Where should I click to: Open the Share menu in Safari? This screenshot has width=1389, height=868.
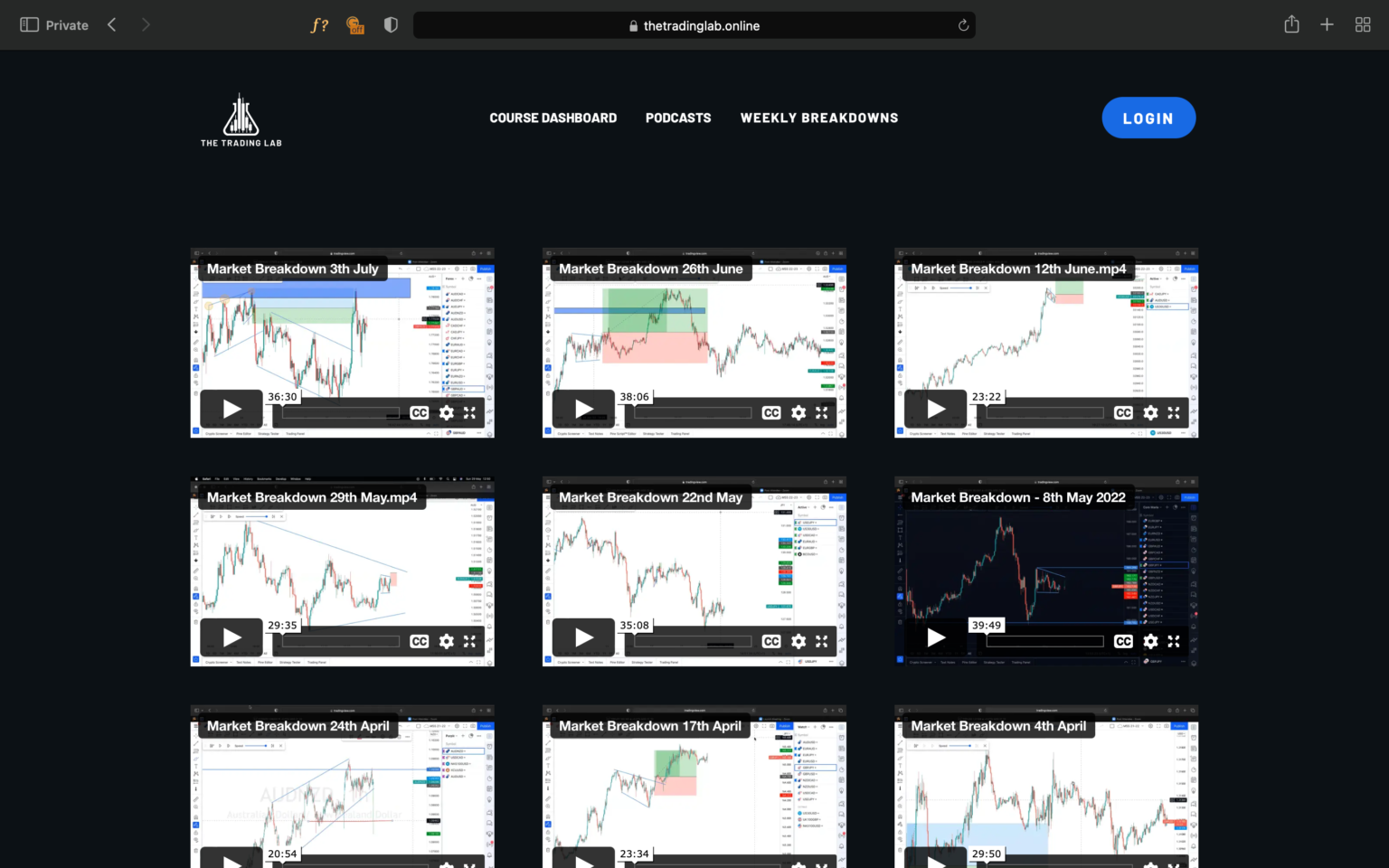[1291, 24]
